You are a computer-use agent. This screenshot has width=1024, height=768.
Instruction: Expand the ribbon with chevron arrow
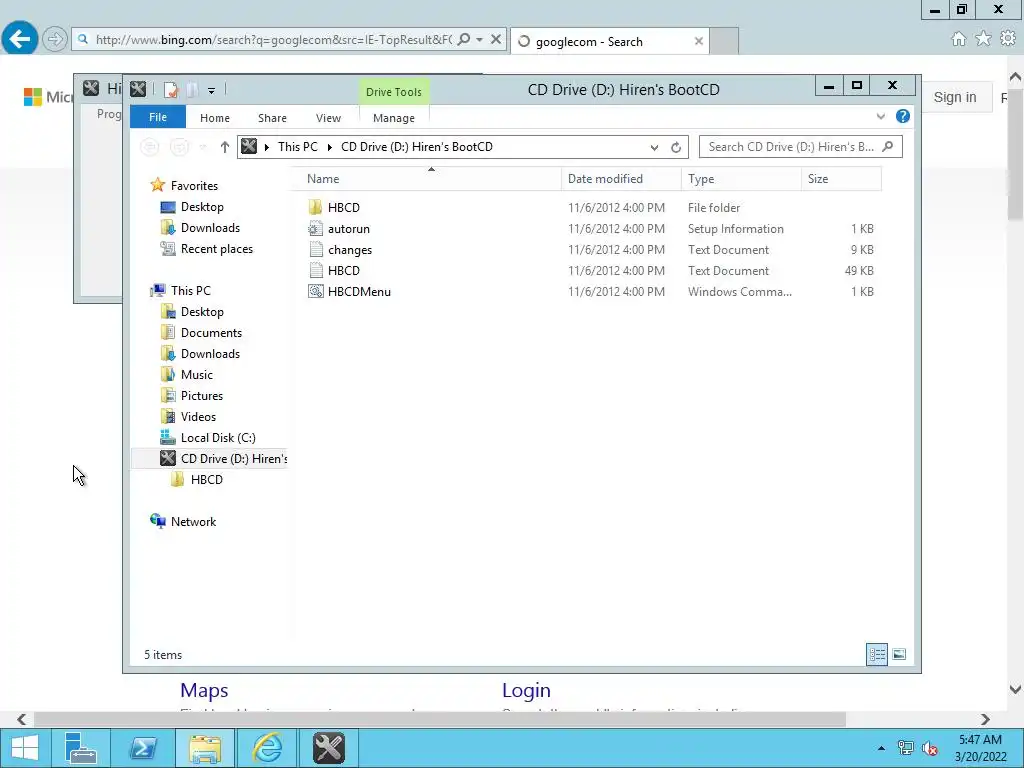click(880, 116)
